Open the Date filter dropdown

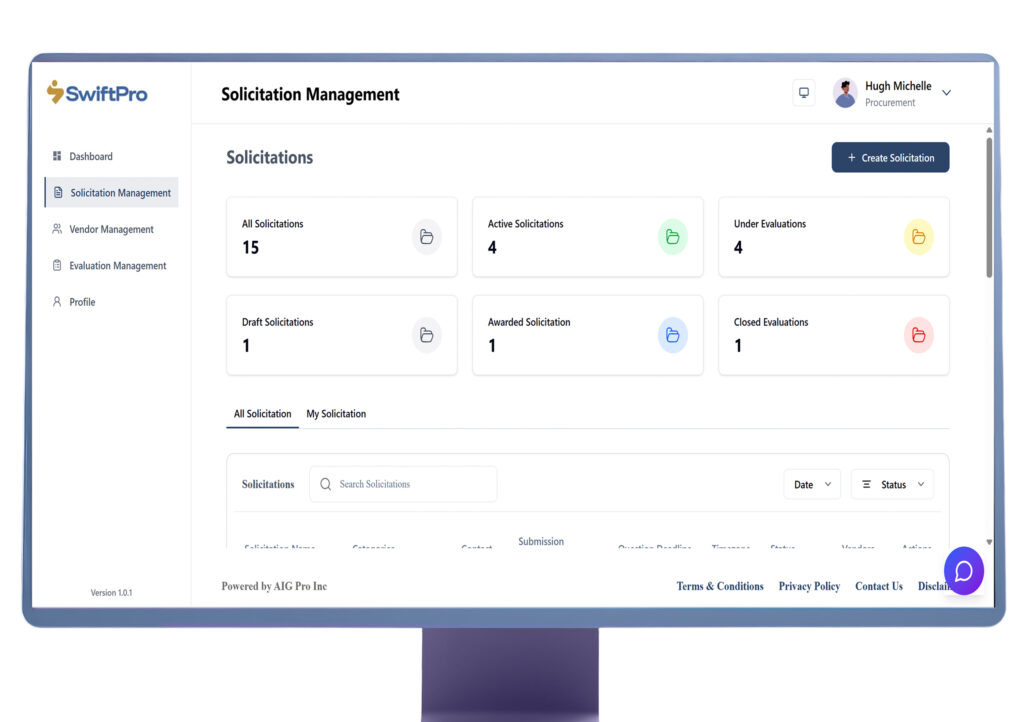pyautogui.click(x=811, y=484)
